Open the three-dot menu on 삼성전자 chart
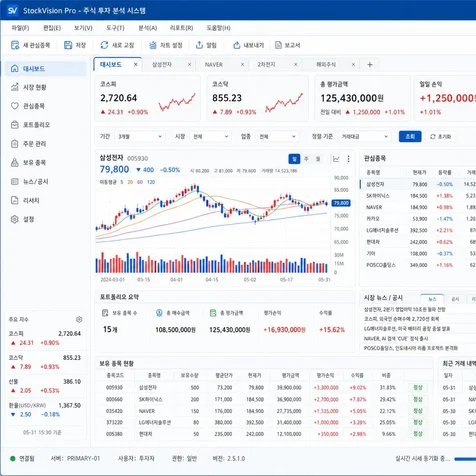The image size is (476, 476). tap(348, 159)
